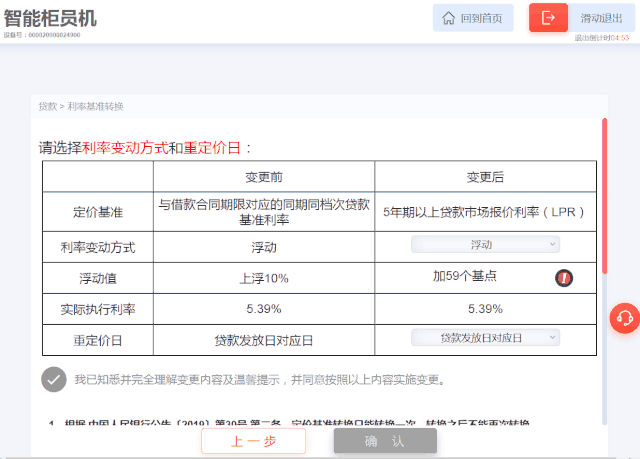Click the 变更后 column header
Image resolution: width=640 pixels, height=459 pixels.
click(485, 177)
